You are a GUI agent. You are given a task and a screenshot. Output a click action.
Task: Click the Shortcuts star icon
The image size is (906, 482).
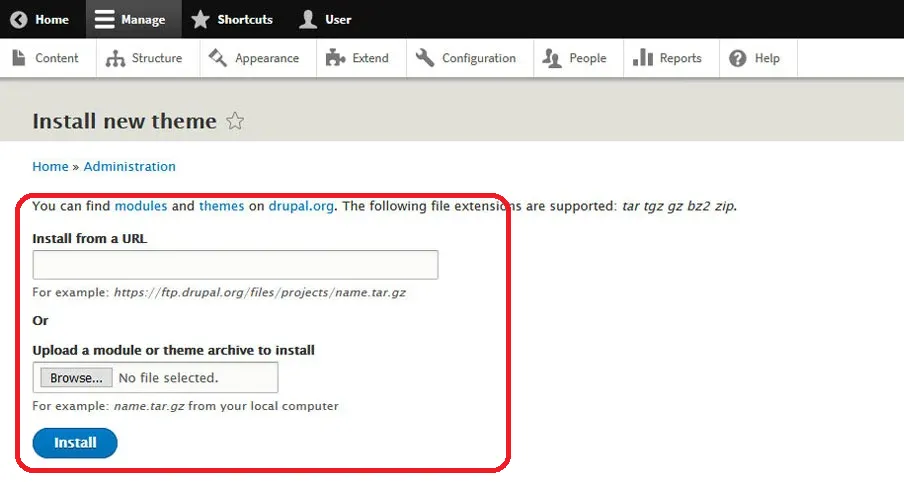click(200, 19)
